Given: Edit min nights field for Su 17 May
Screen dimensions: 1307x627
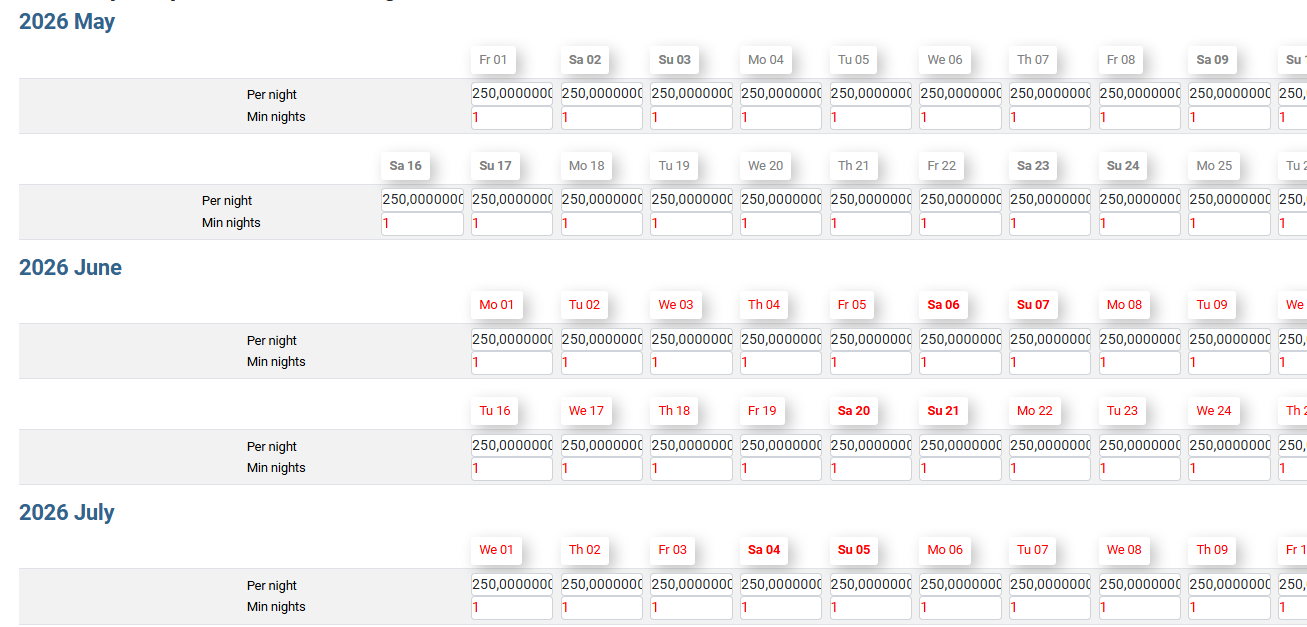Looking at the screenshot, I should pyautogui.click(x=512, y=224).
